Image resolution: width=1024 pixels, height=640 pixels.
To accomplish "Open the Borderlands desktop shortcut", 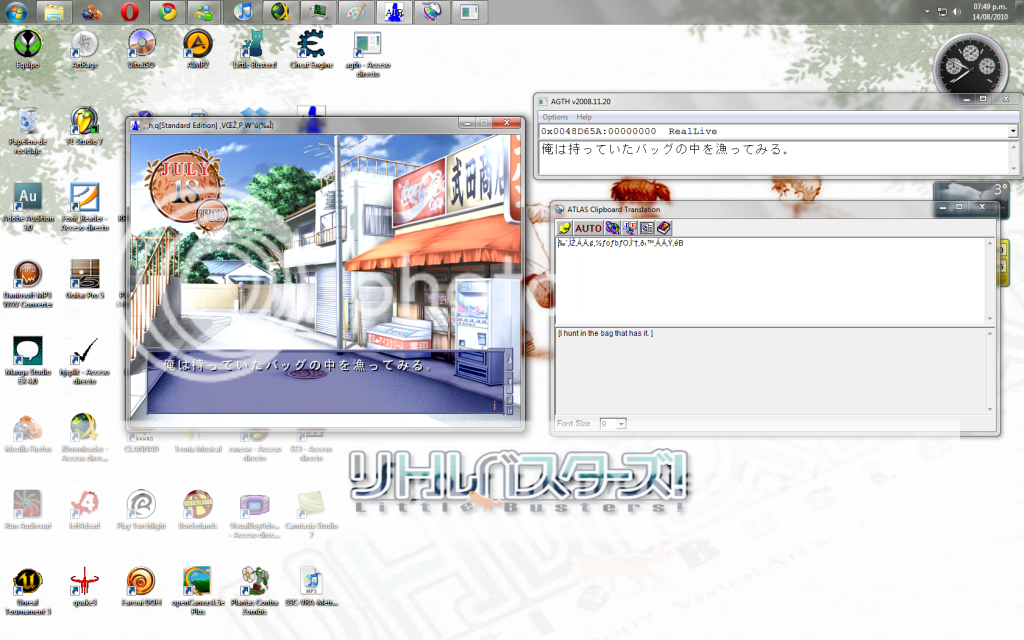I will [198, 510].
